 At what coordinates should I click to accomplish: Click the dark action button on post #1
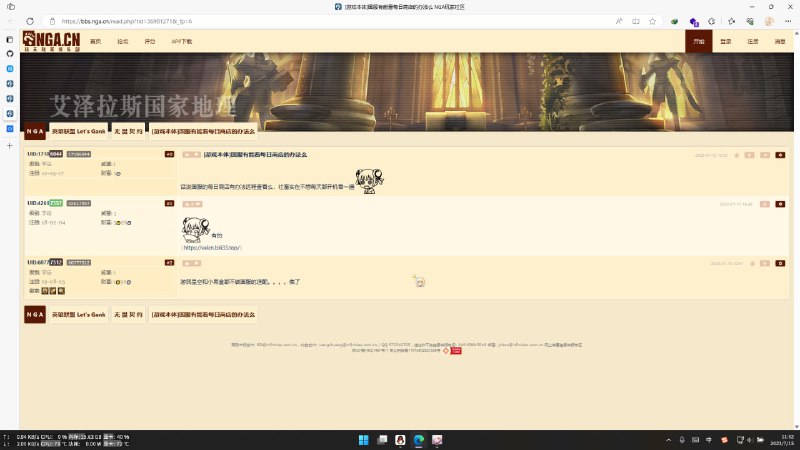pyautogui.click(x=780, y=204)
